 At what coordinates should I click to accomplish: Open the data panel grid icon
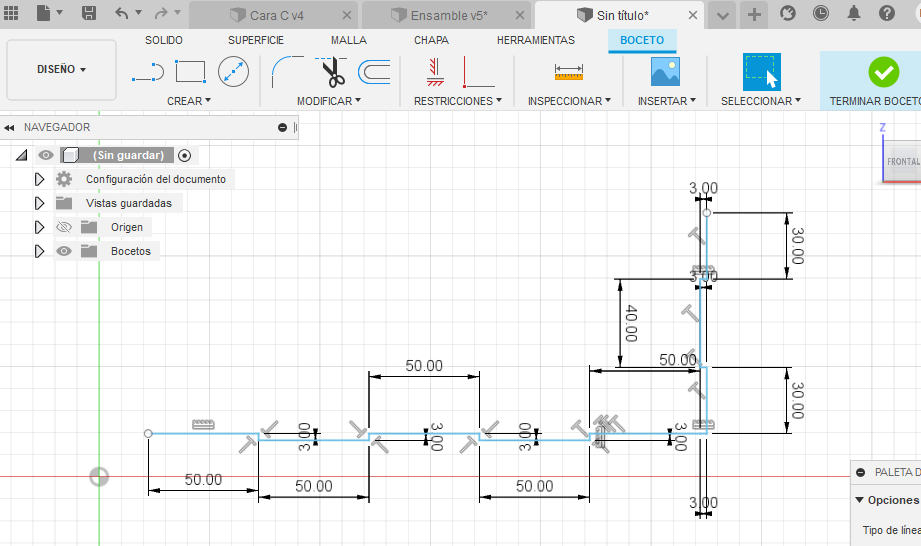11,13
